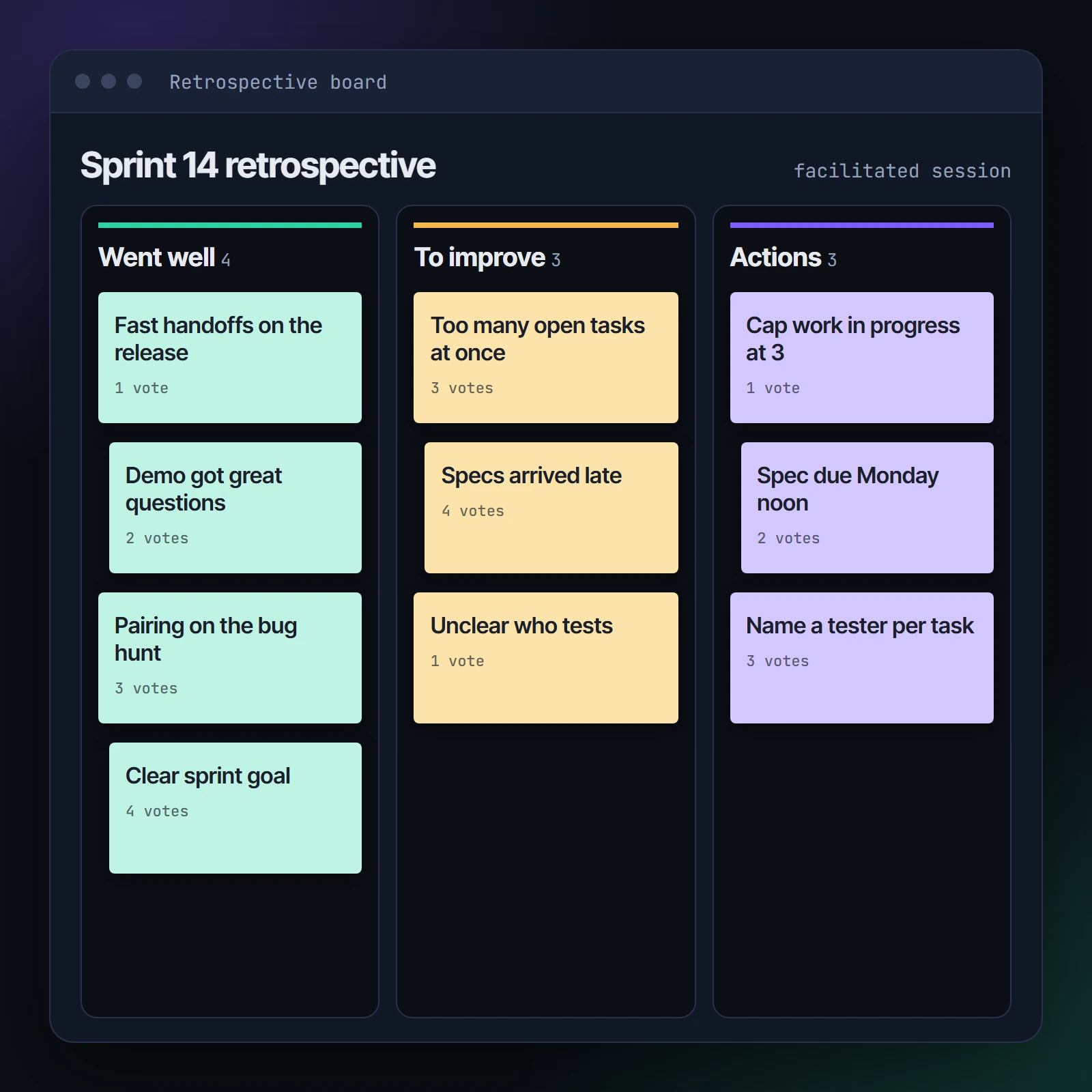
Task: Click the 'Sprint 14 retrospective' title
Action: pos(258,166)
